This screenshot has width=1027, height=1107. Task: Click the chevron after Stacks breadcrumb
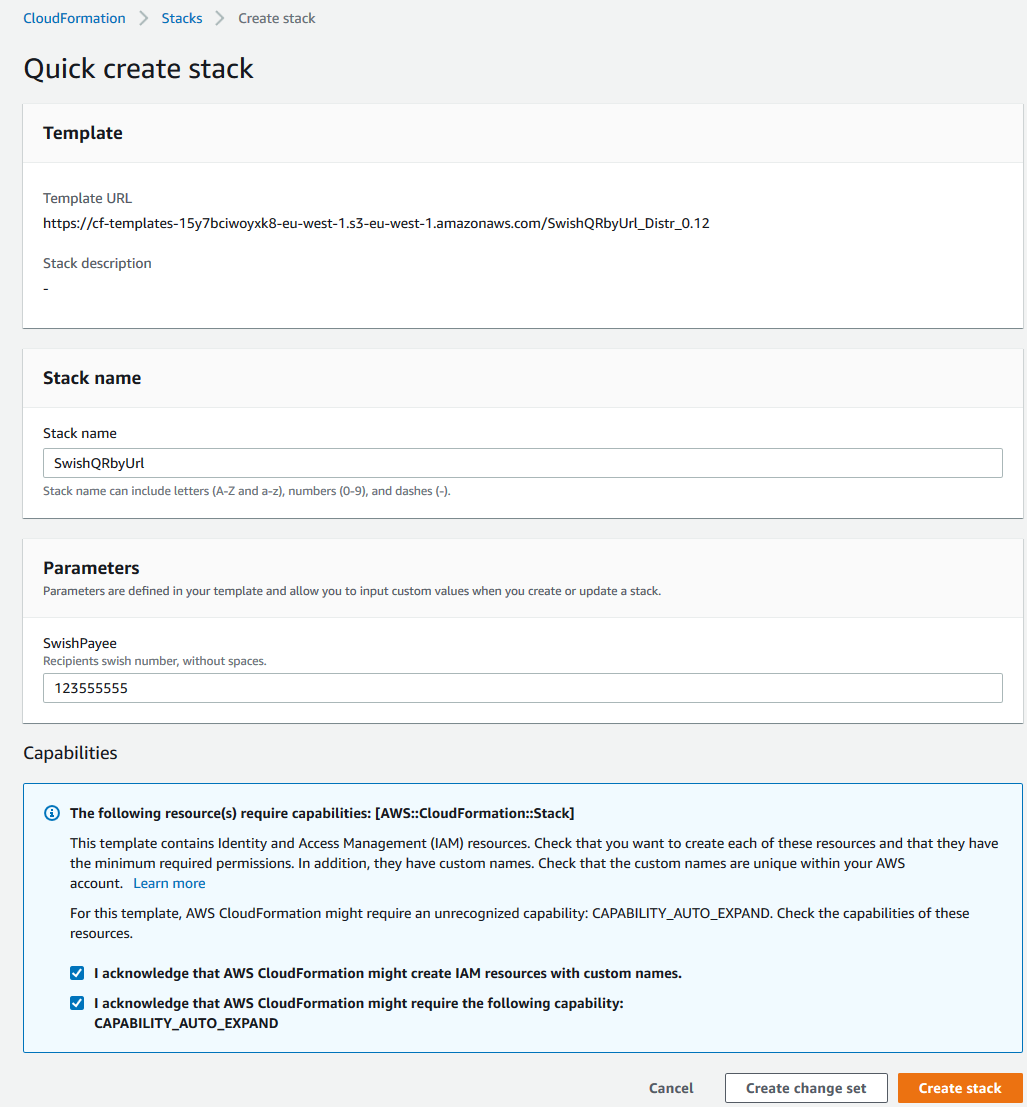[220, 18]
